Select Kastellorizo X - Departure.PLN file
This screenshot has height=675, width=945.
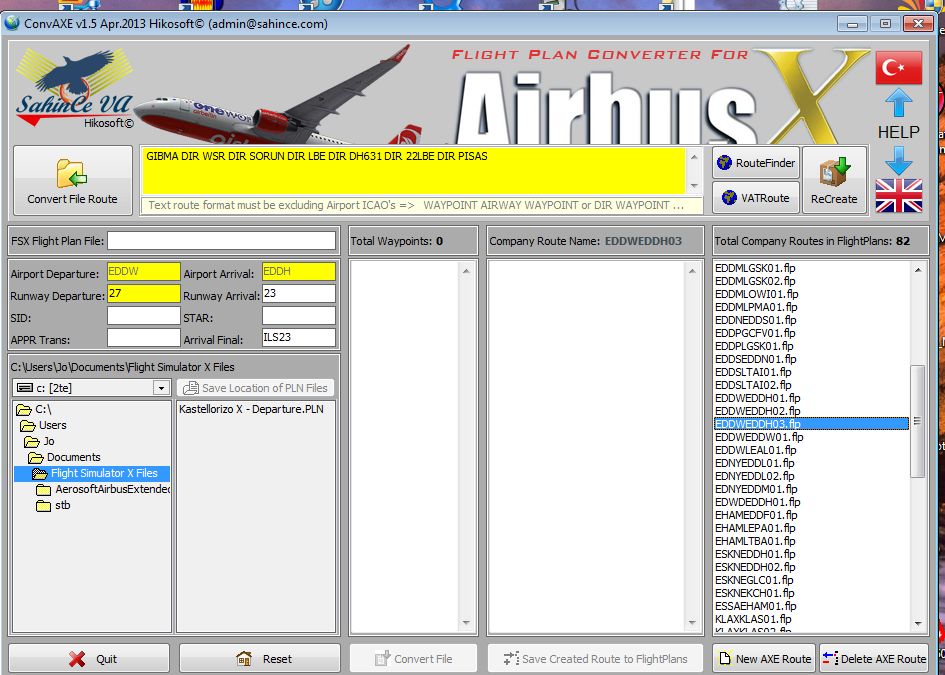(251, 409)
